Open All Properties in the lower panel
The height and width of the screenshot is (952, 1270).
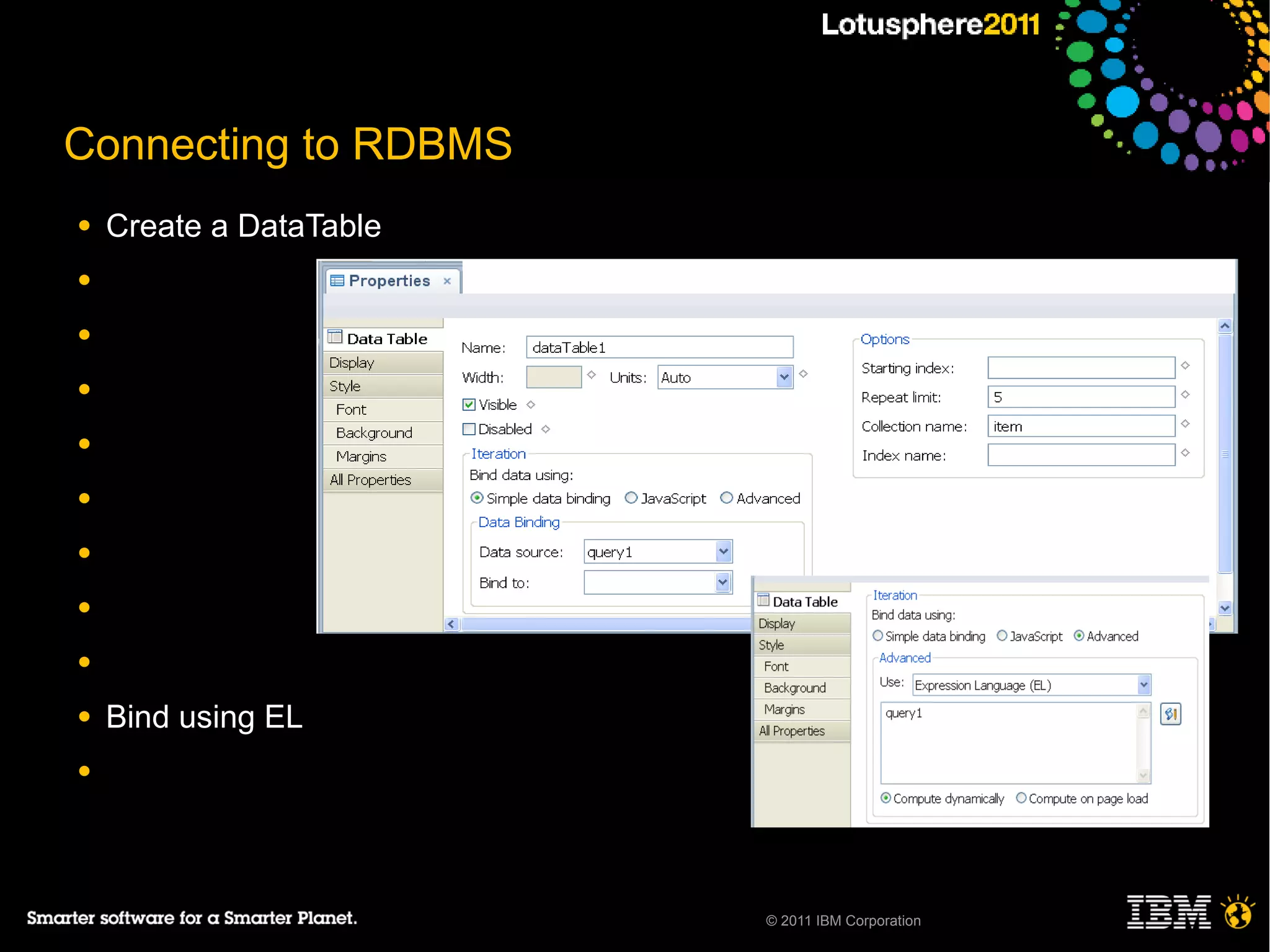[x=802, y=731]
